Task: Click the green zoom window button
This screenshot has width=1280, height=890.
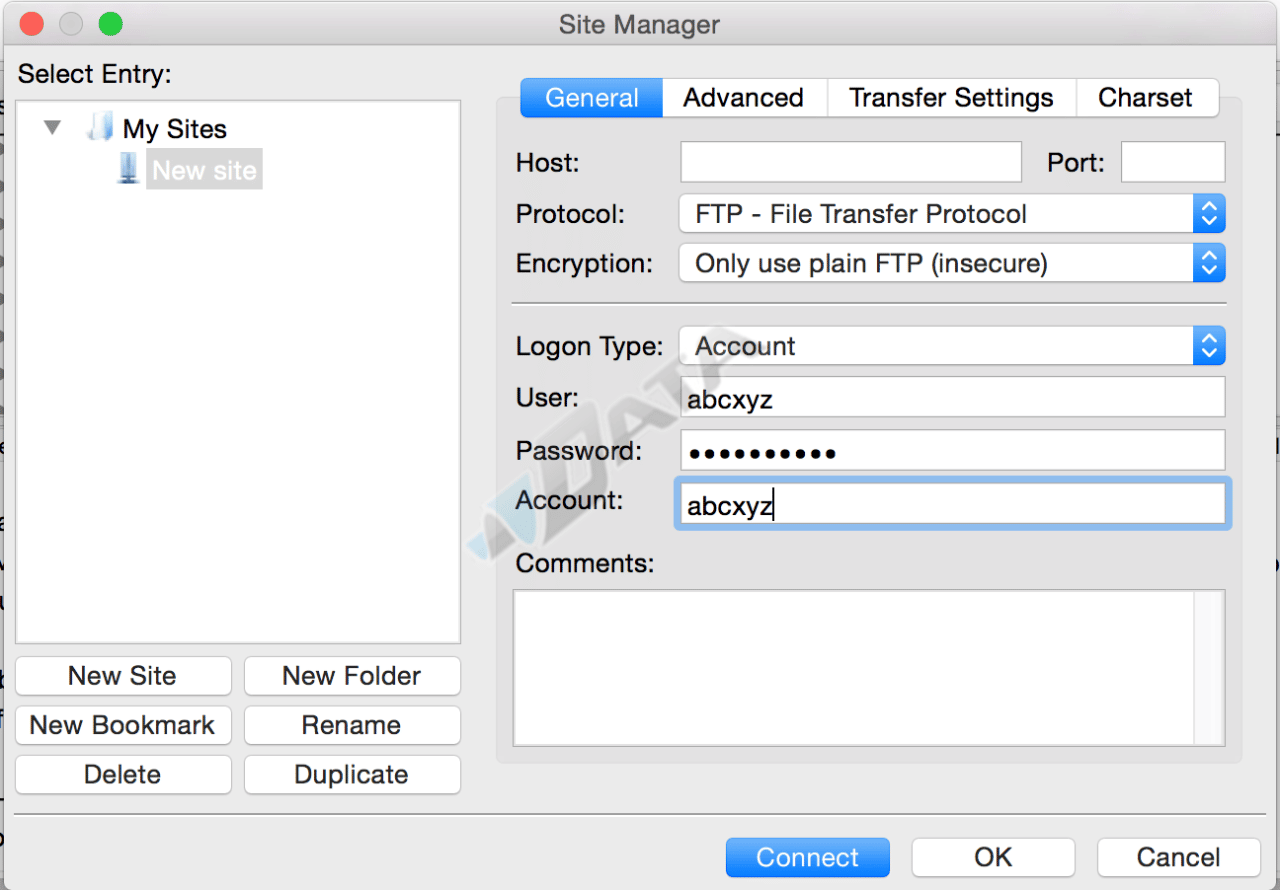Action: (110, 23)
